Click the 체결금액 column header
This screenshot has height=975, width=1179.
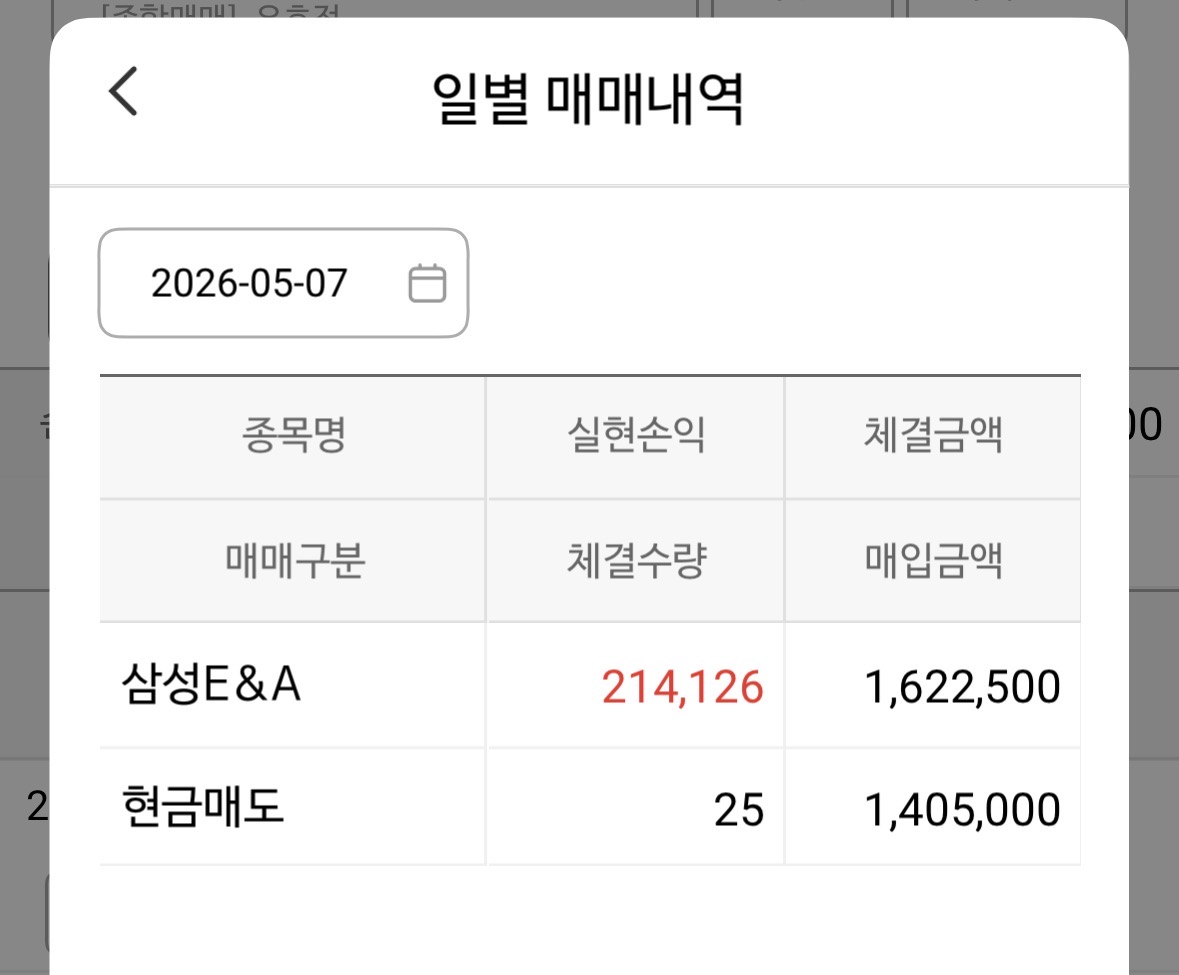pyautogui.click(x=933, y=435)
